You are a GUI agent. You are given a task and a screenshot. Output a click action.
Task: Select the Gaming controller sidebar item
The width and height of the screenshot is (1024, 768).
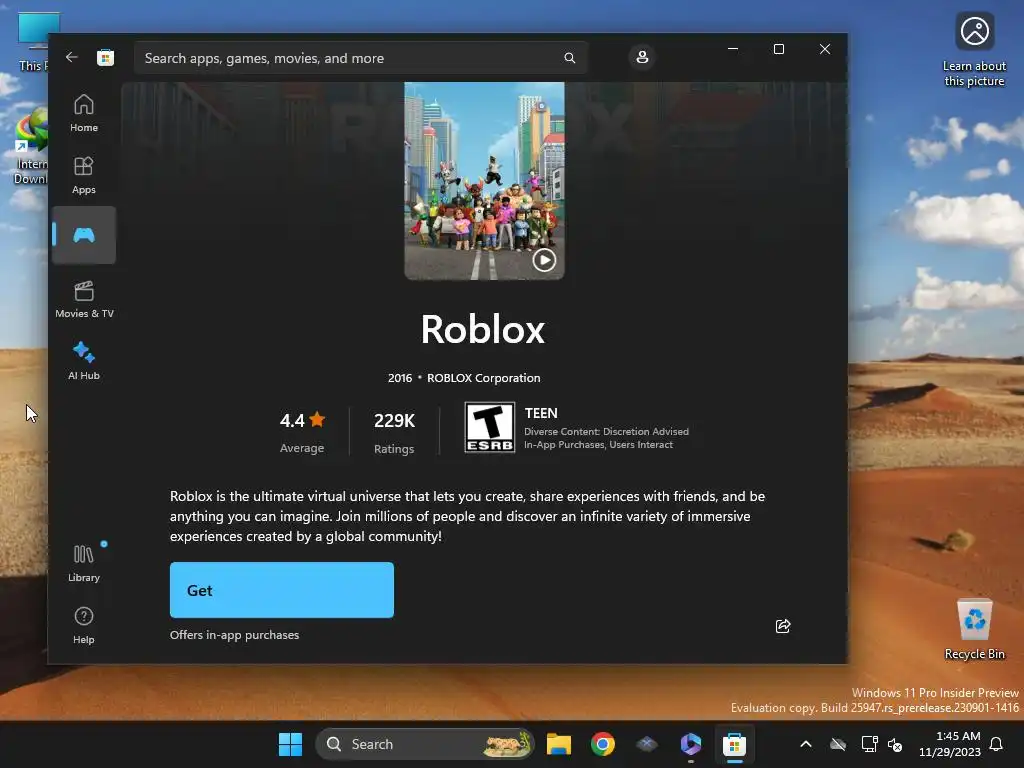point(84,235)
